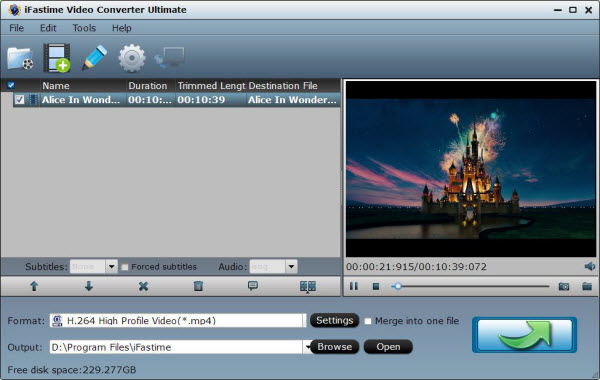The image size is (600, 380).
Task: Toggle the Forced subtitles checkbox
Action: (x=124, y=267)
